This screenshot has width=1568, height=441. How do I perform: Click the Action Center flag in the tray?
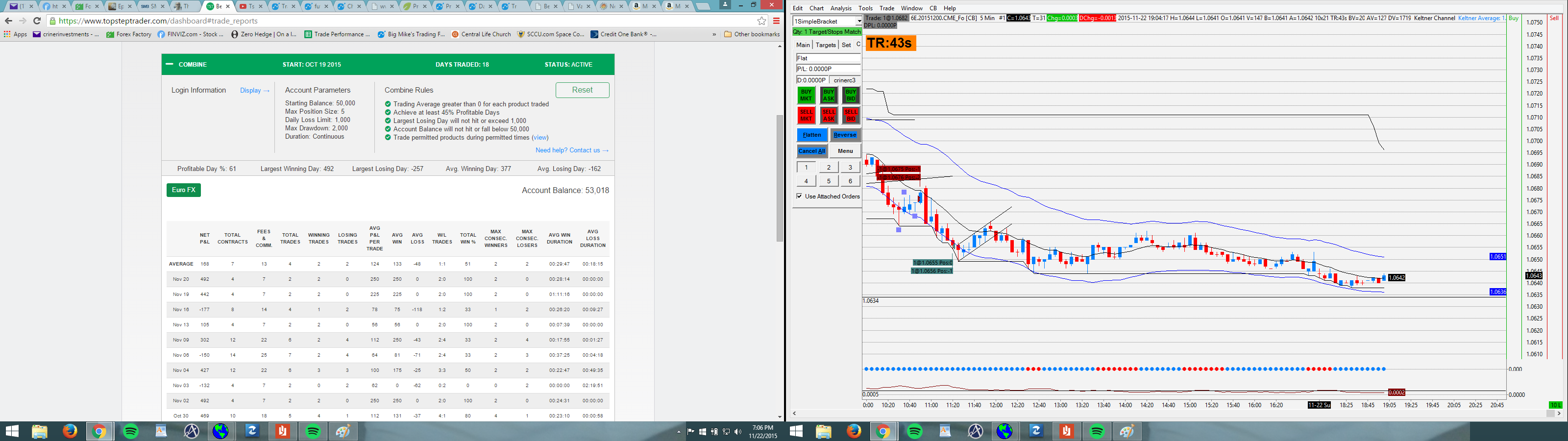(x=690, y=431)
